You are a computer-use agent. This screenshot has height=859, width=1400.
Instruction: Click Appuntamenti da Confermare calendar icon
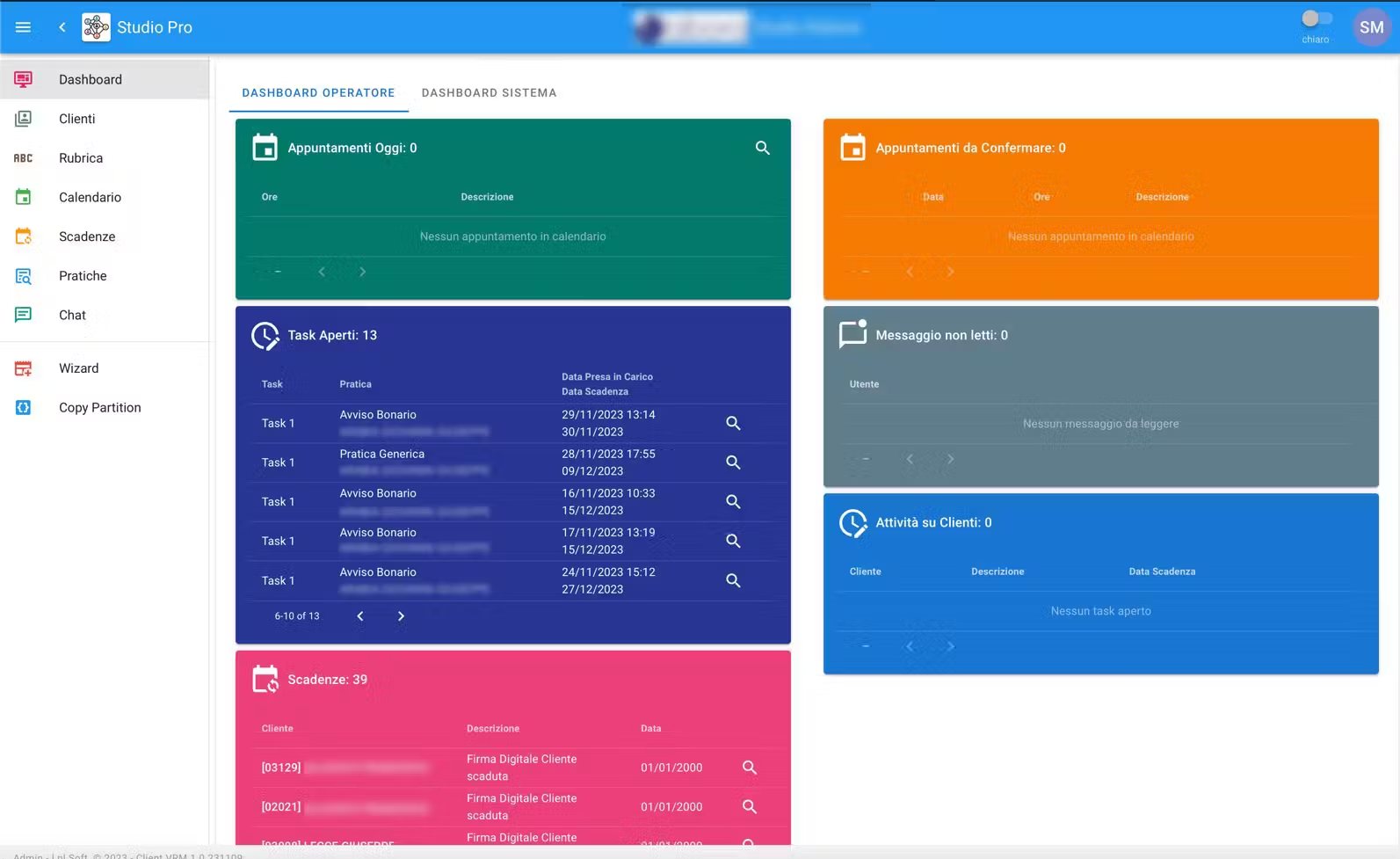853,148
